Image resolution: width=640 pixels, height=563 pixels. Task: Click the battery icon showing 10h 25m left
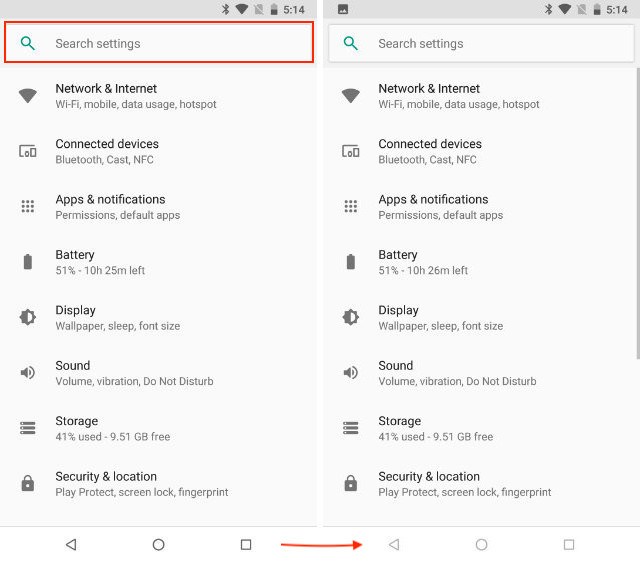(x=28, y=262)
